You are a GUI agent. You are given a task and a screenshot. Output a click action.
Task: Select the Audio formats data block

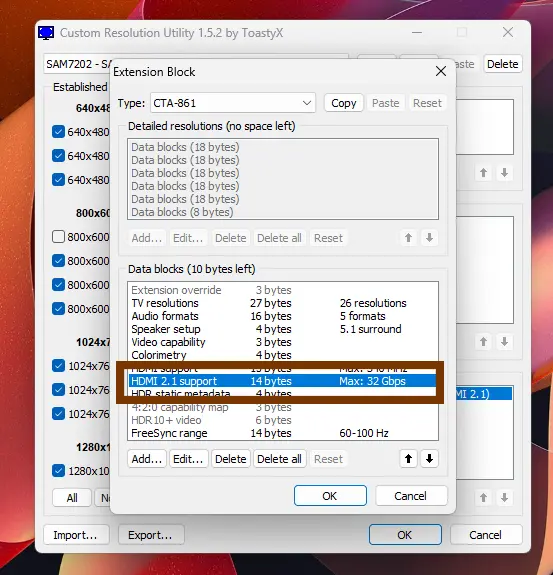(x=282, y=316)
